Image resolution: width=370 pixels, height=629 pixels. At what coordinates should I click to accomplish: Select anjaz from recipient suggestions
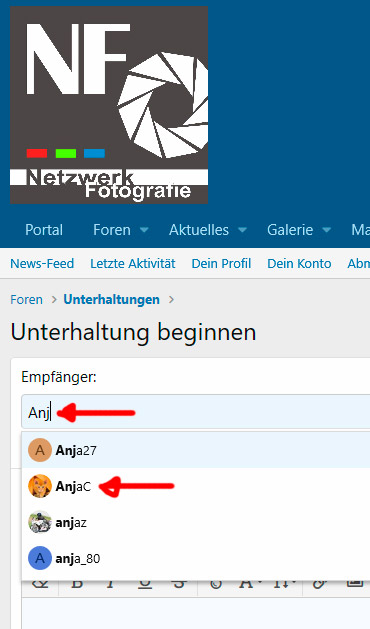(x=196, y=522)
